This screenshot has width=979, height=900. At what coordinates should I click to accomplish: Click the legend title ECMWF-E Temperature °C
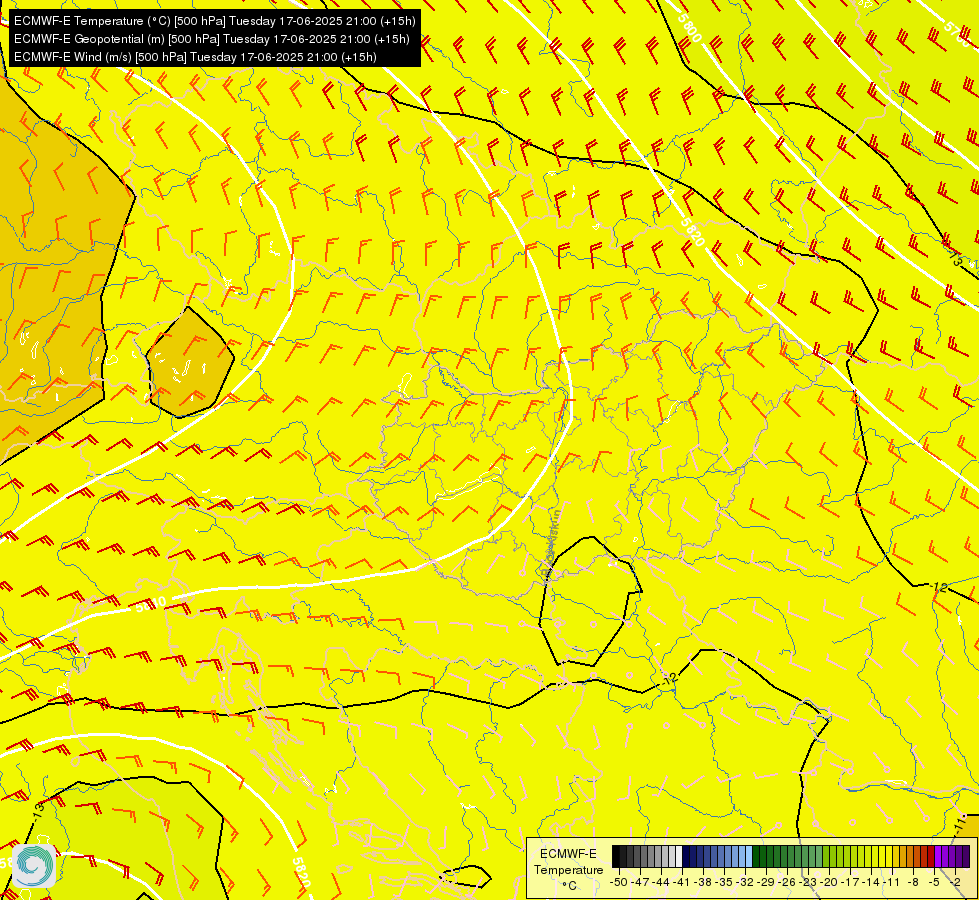click(x=568, y=869)
